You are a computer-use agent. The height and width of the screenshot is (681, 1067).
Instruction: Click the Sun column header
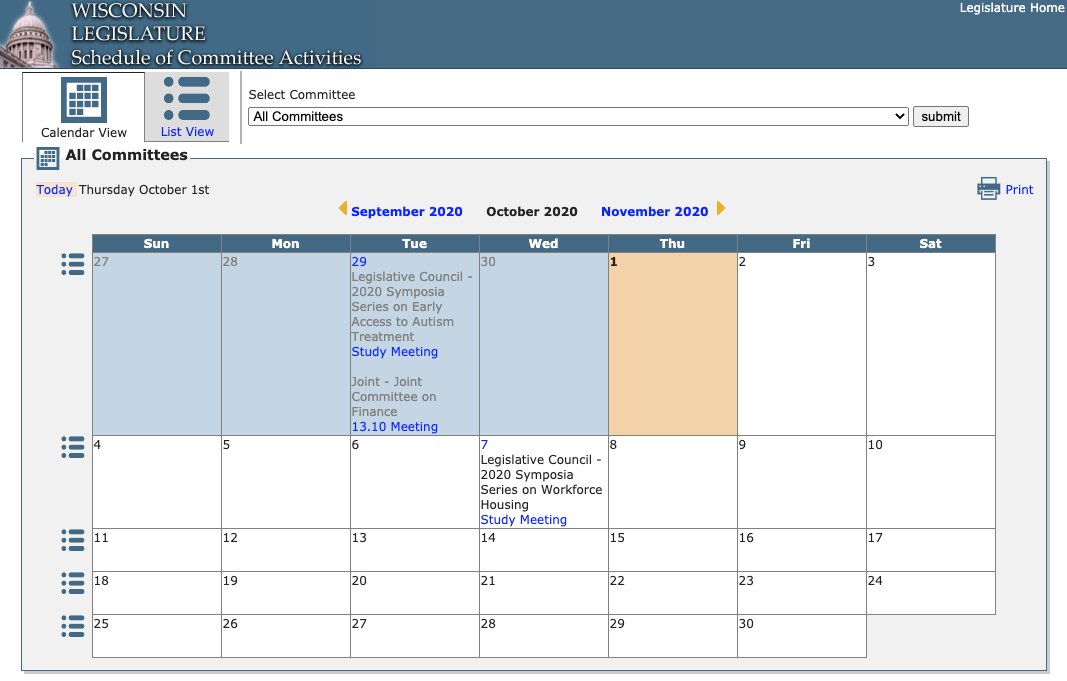pos(157,244)
